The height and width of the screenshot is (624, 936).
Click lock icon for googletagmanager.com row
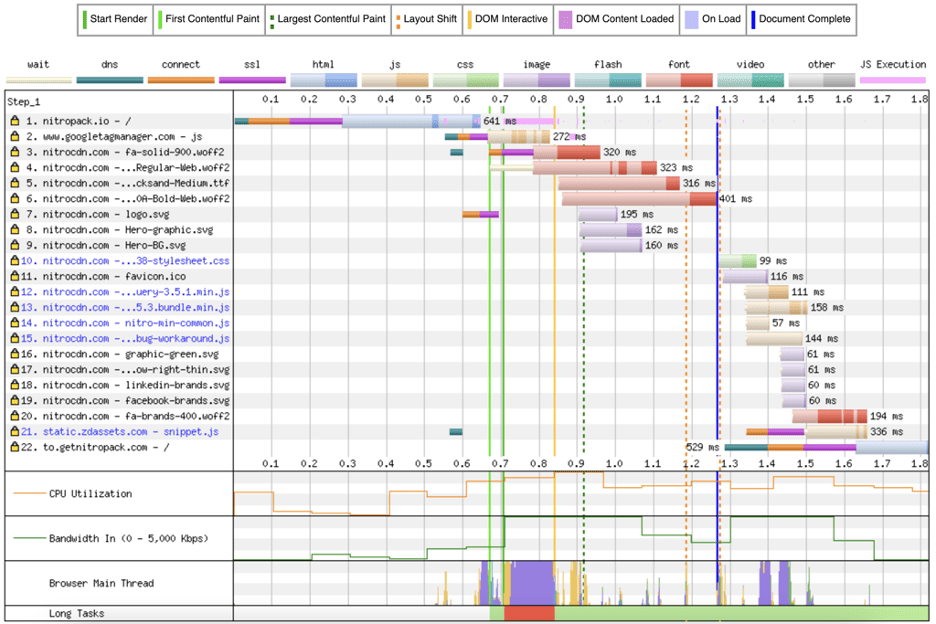[15, 136]
